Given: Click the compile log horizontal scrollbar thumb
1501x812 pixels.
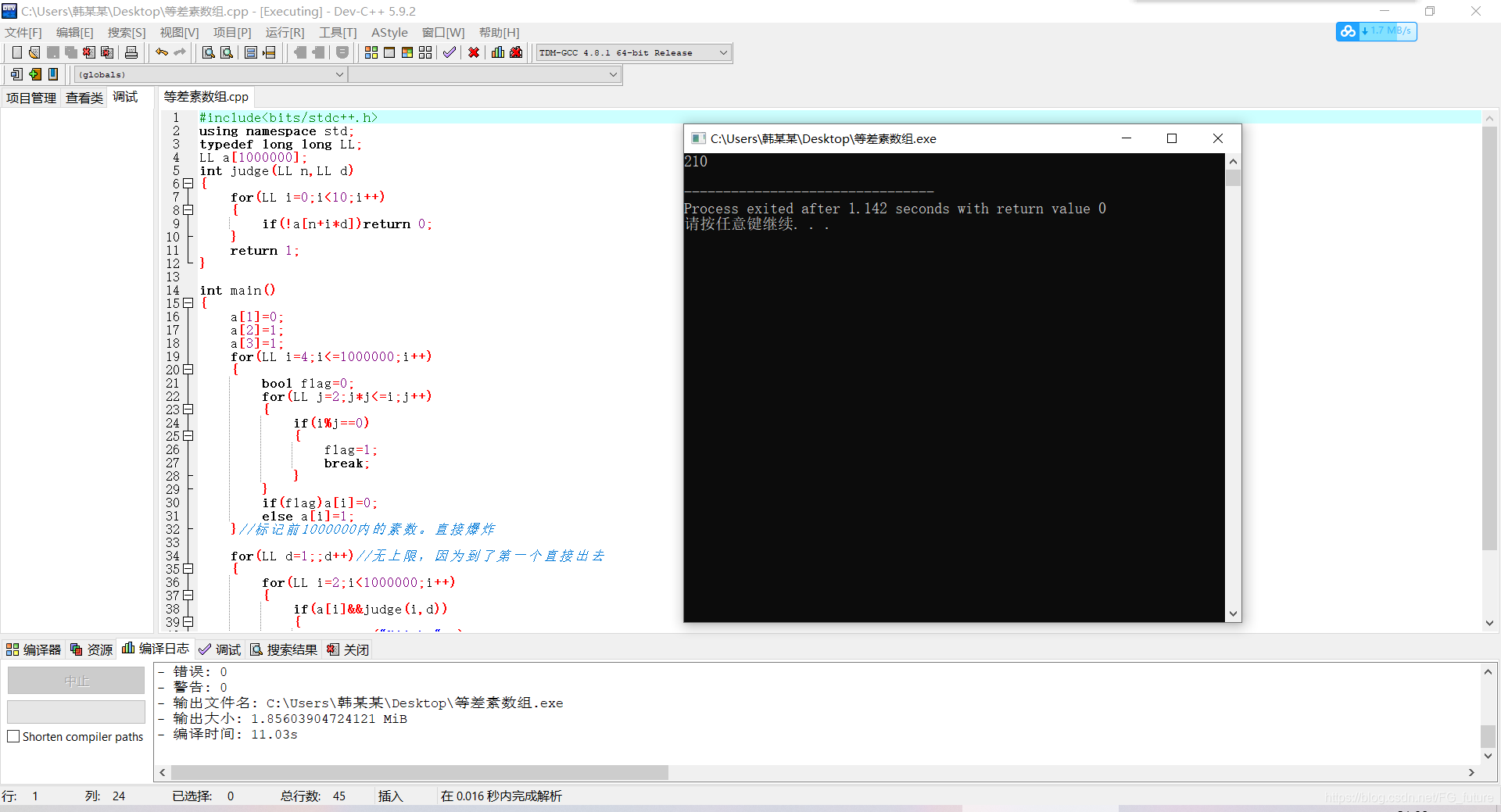Looking at the screenshot, I should click(x=419, y=772).
